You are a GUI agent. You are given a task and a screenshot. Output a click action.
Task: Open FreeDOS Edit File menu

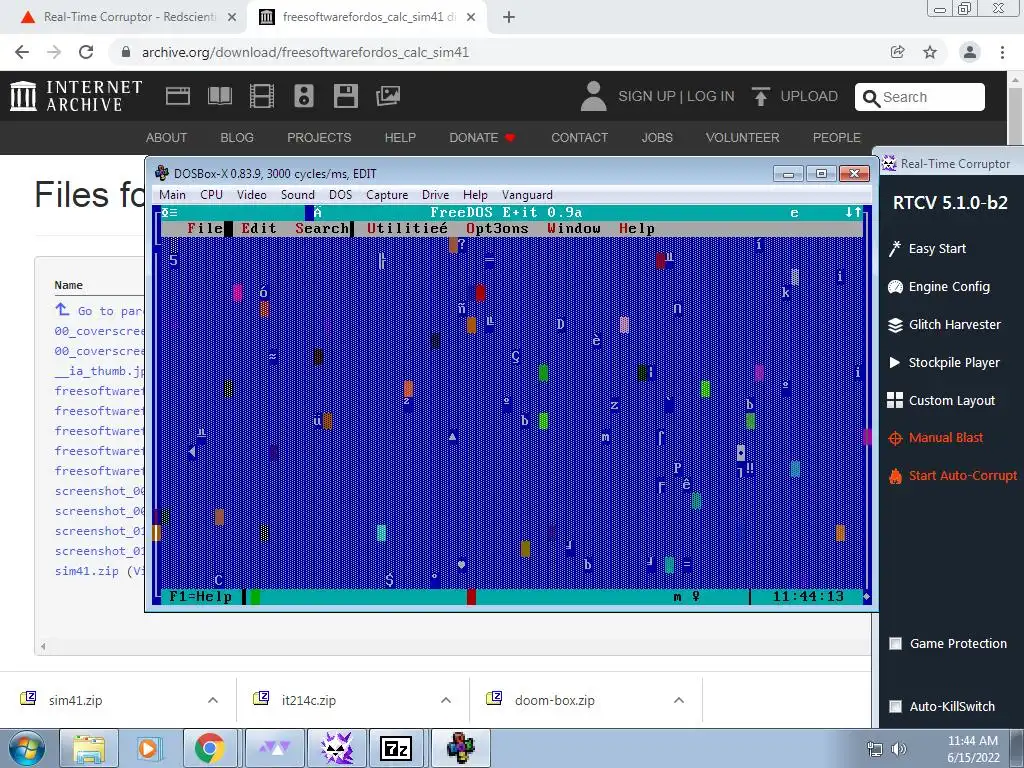click(204, 229)
